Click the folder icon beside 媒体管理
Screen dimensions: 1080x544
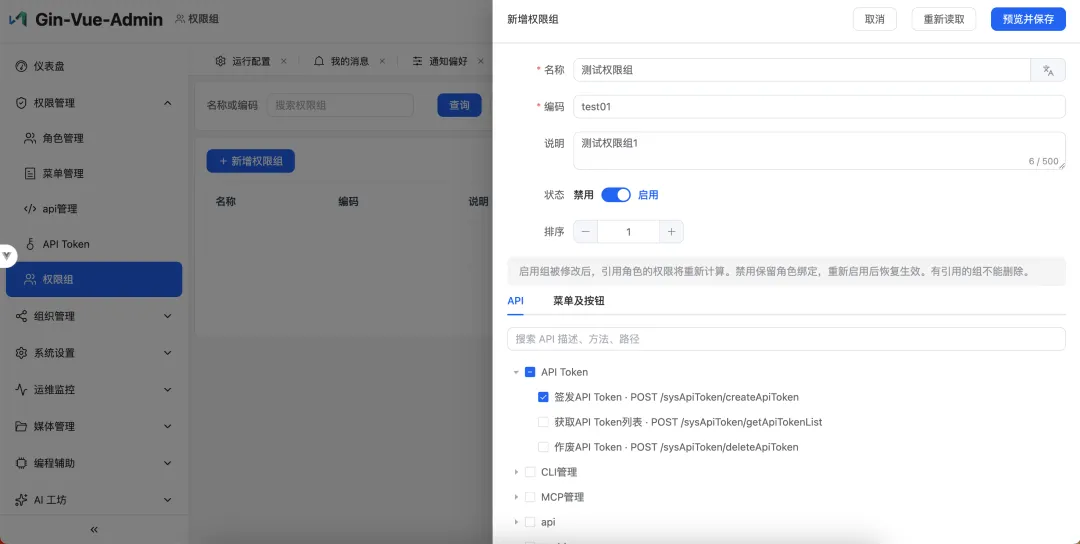pos(21,426)
